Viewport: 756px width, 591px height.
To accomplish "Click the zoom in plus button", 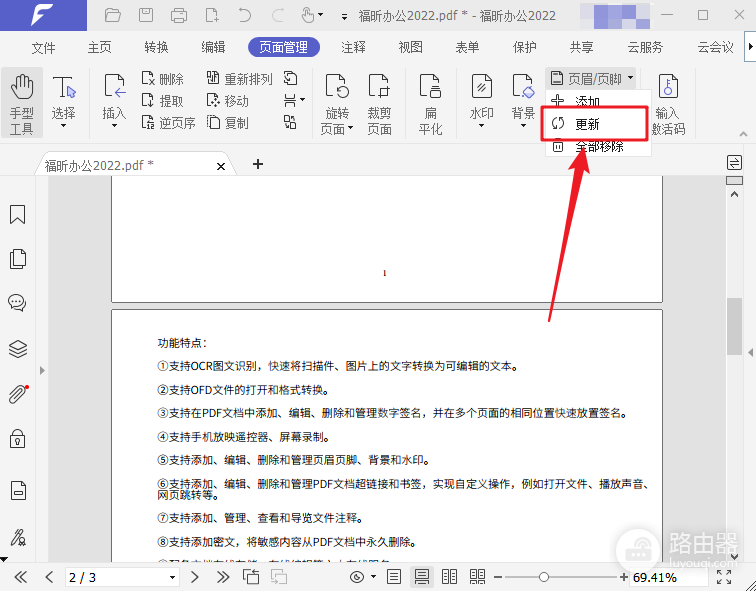I will click(624, 577).
